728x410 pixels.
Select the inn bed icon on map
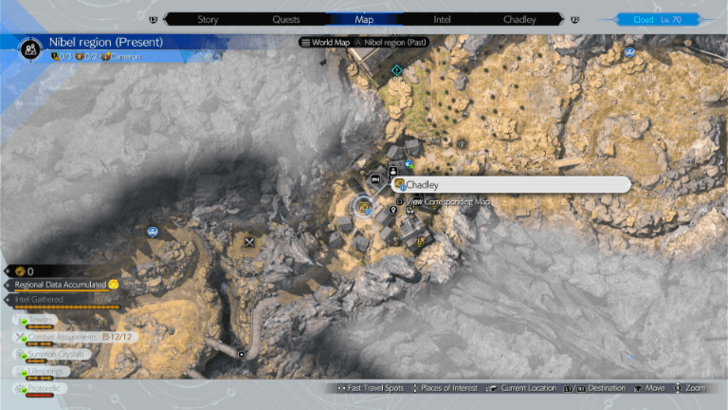pyautogui.click(x=374, y=180)
